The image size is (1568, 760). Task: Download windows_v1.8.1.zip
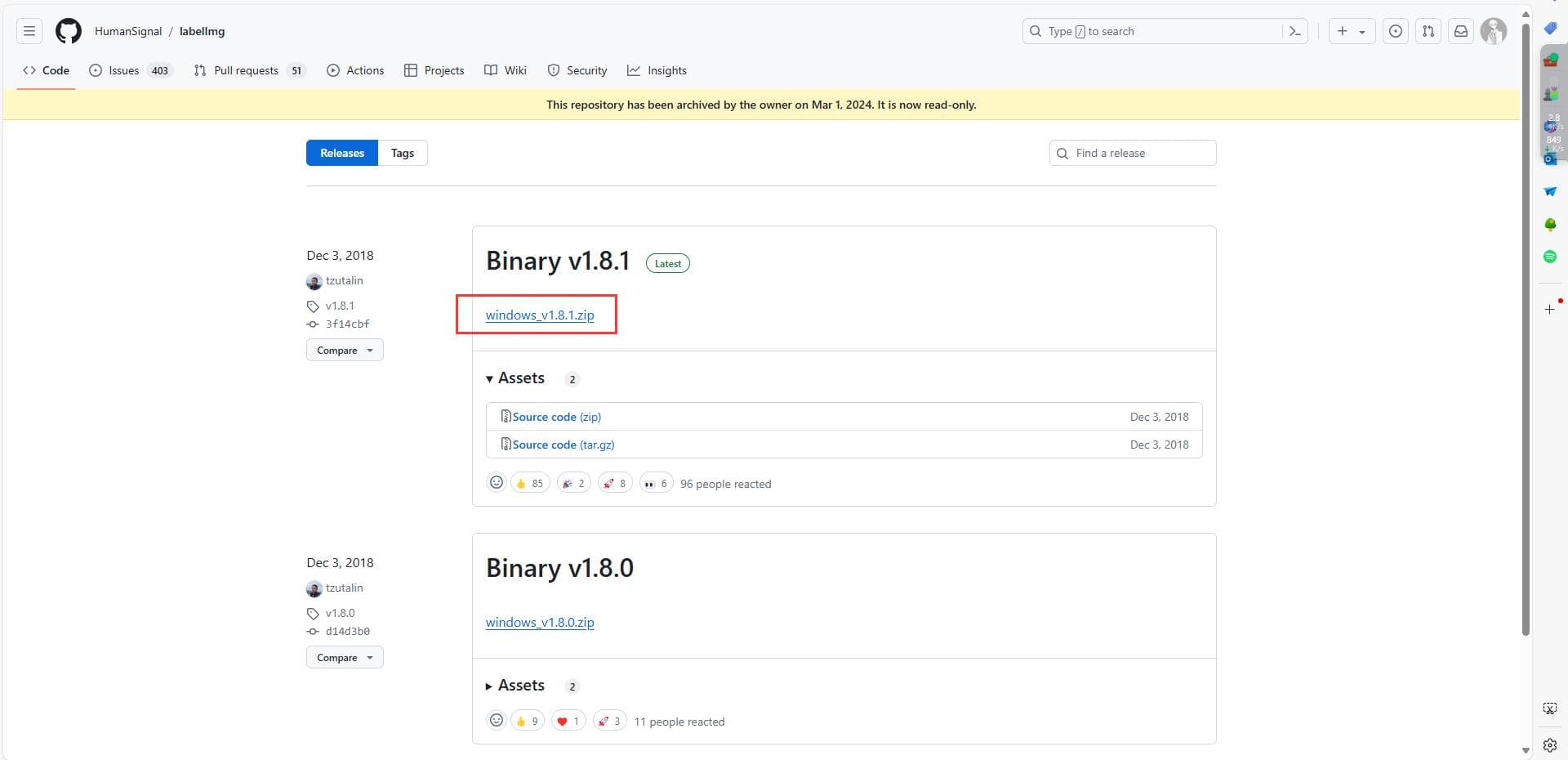tap(540, 315)
